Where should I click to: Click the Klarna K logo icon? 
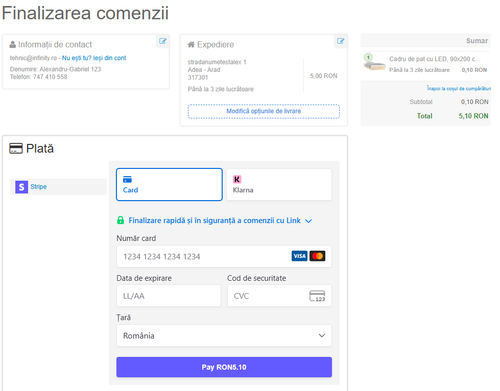click(x=237, y=179)
